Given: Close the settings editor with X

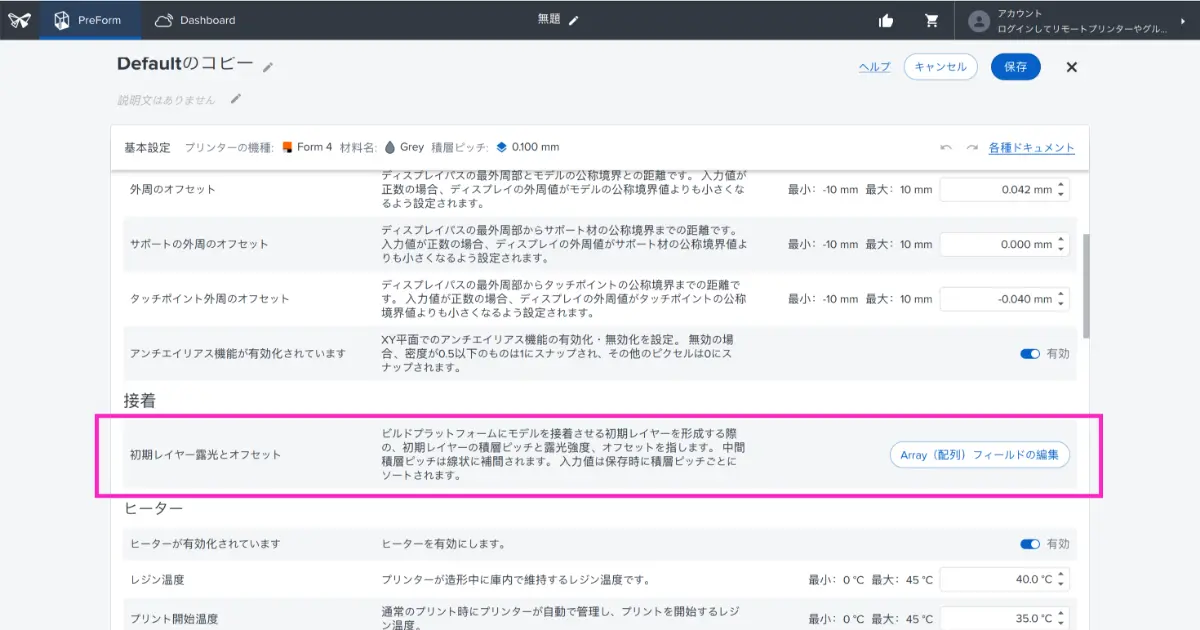Looking at the screenshot, I should tap(1072, 67).
